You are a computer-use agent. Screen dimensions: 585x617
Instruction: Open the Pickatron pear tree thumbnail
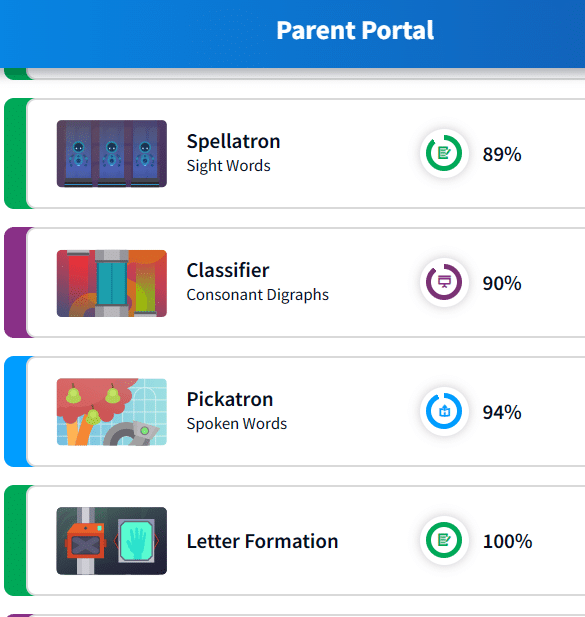[x=112, y=412]
